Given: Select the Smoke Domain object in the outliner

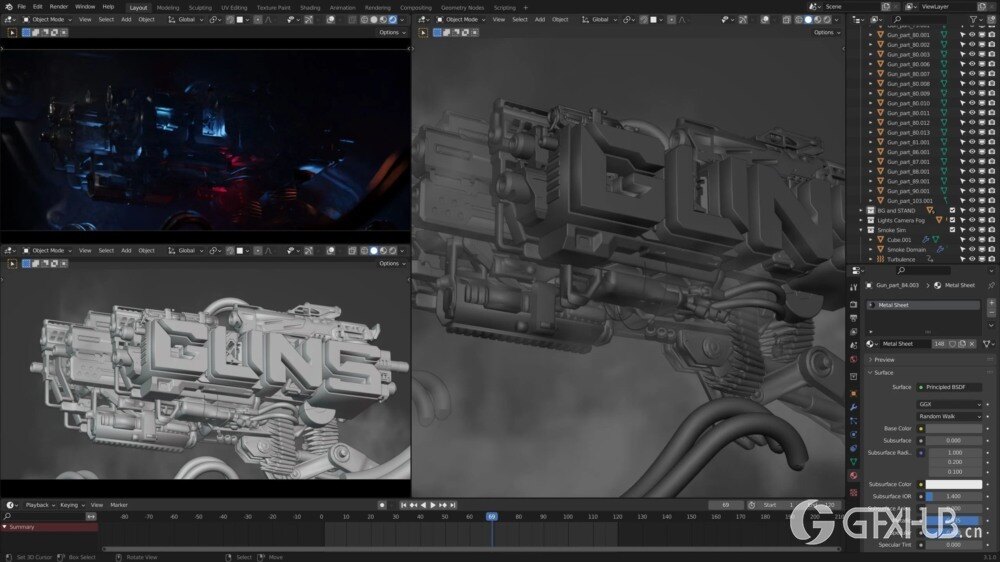Looking at the screenshot, I should 906,250.
